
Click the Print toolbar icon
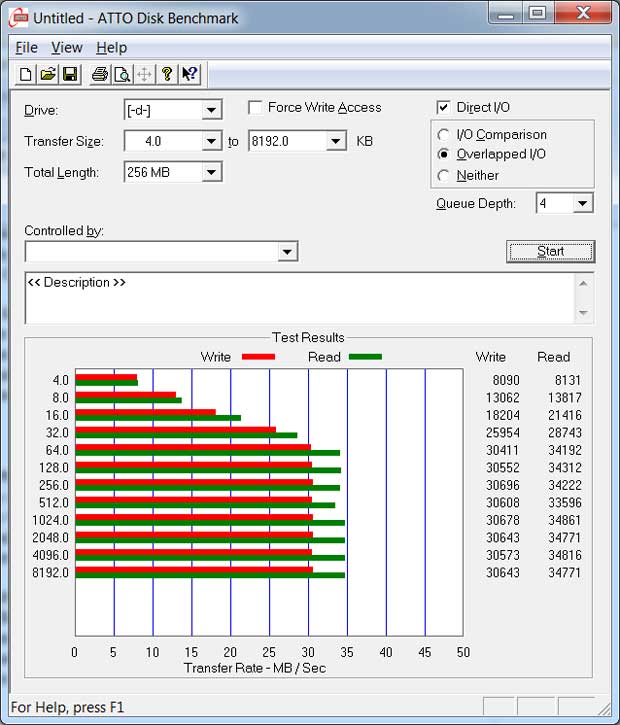(x=100, y=74)
